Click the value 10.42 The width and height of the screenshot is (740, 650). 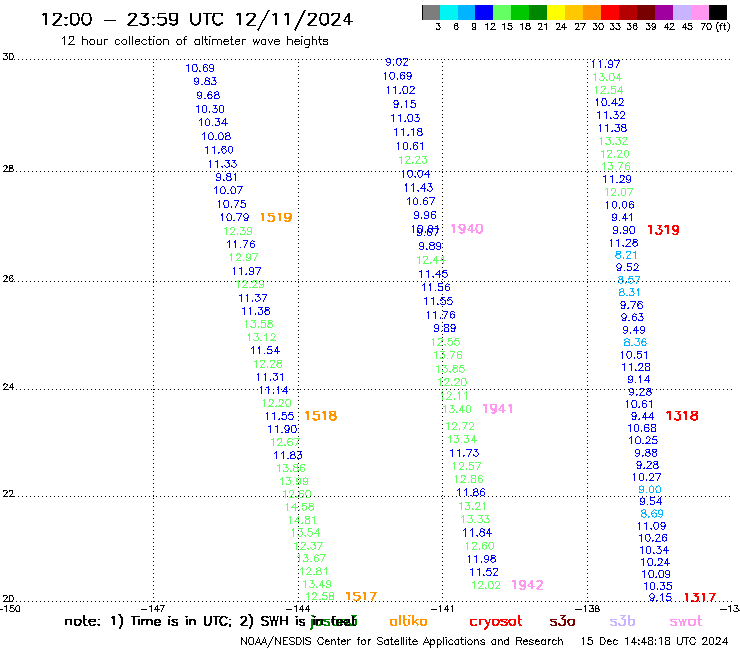coord(609,102)
